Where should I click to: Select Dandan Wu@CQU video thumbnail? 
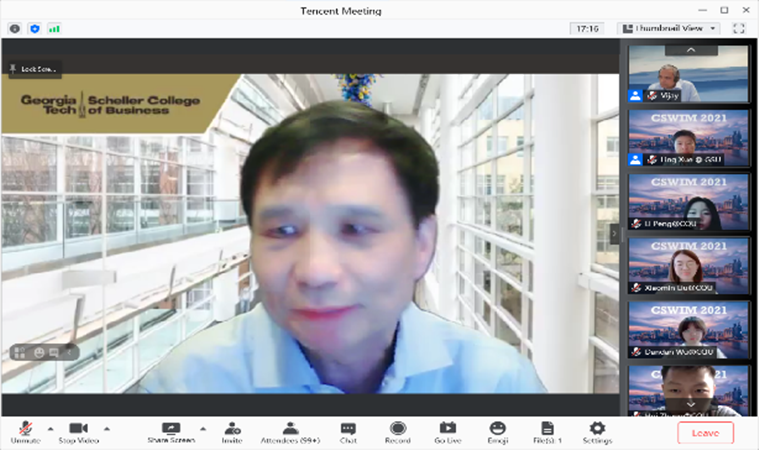tap(688, 330)
